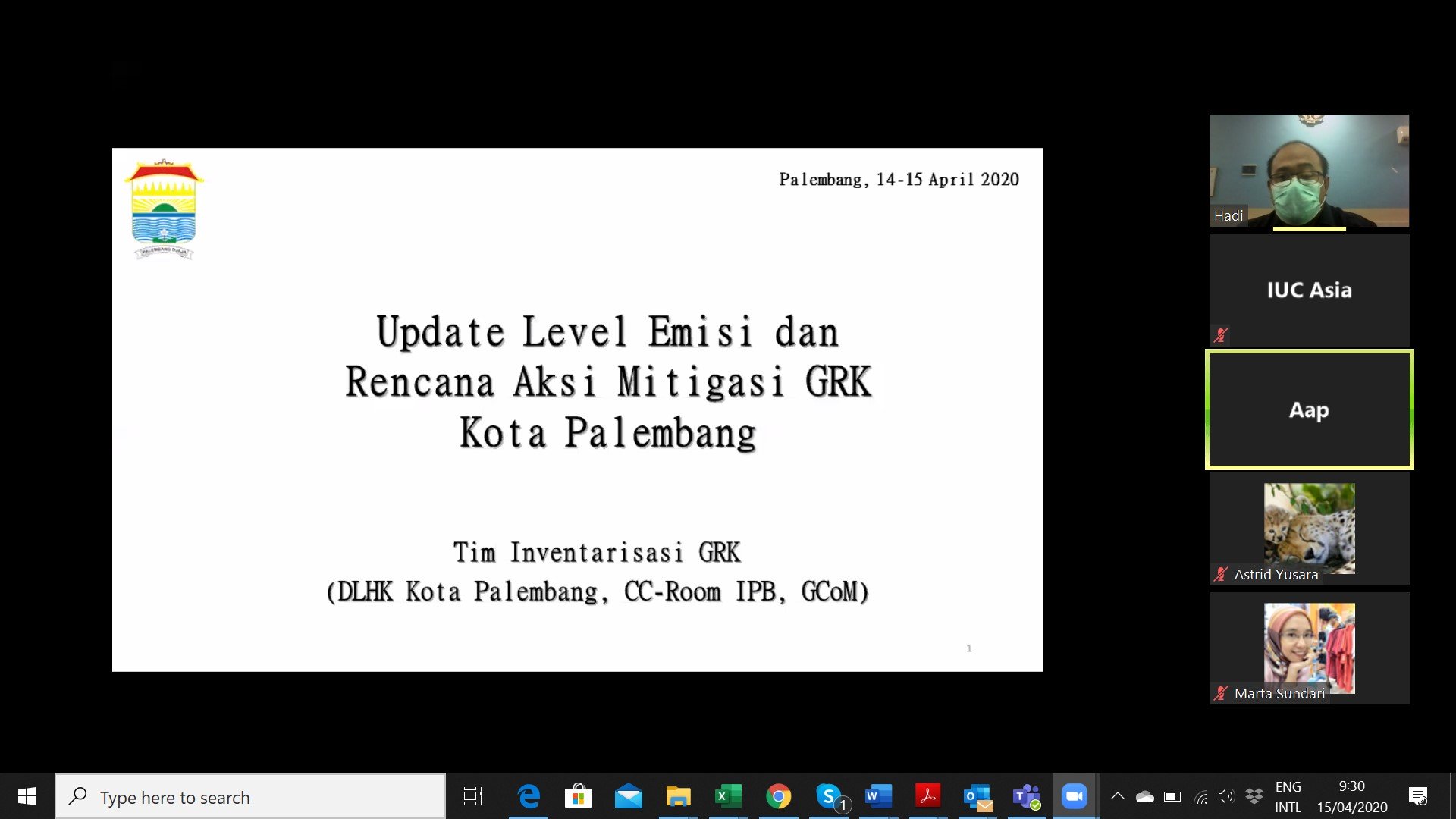This screenshot has height=819, width=1456.
Task: Click Marta Sundari's muted microphone icon
Action: pyautogui.click(x=1220, y=693)
